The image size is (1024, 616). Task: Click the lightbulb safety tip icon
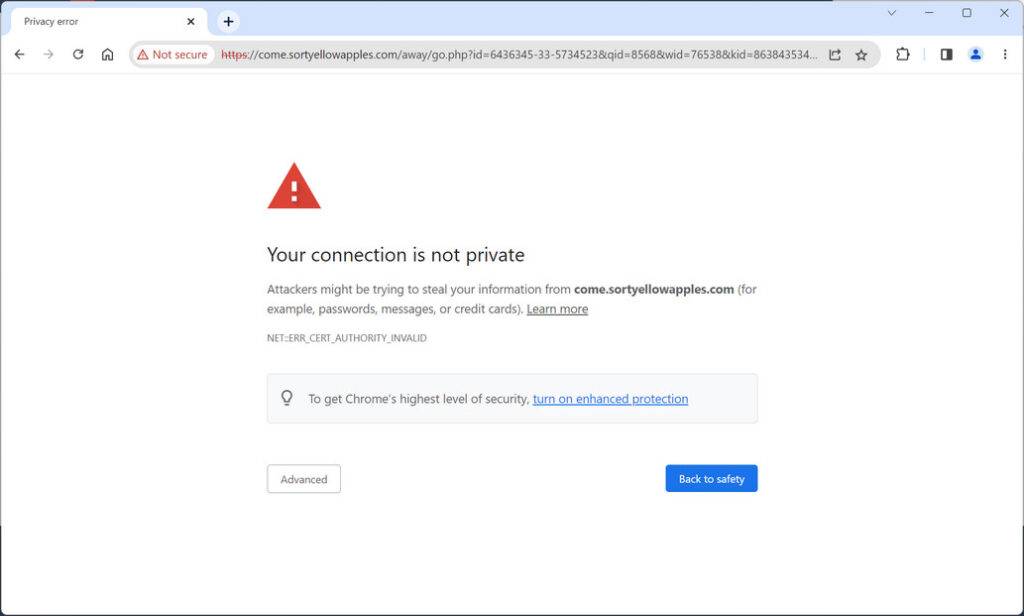288,397
